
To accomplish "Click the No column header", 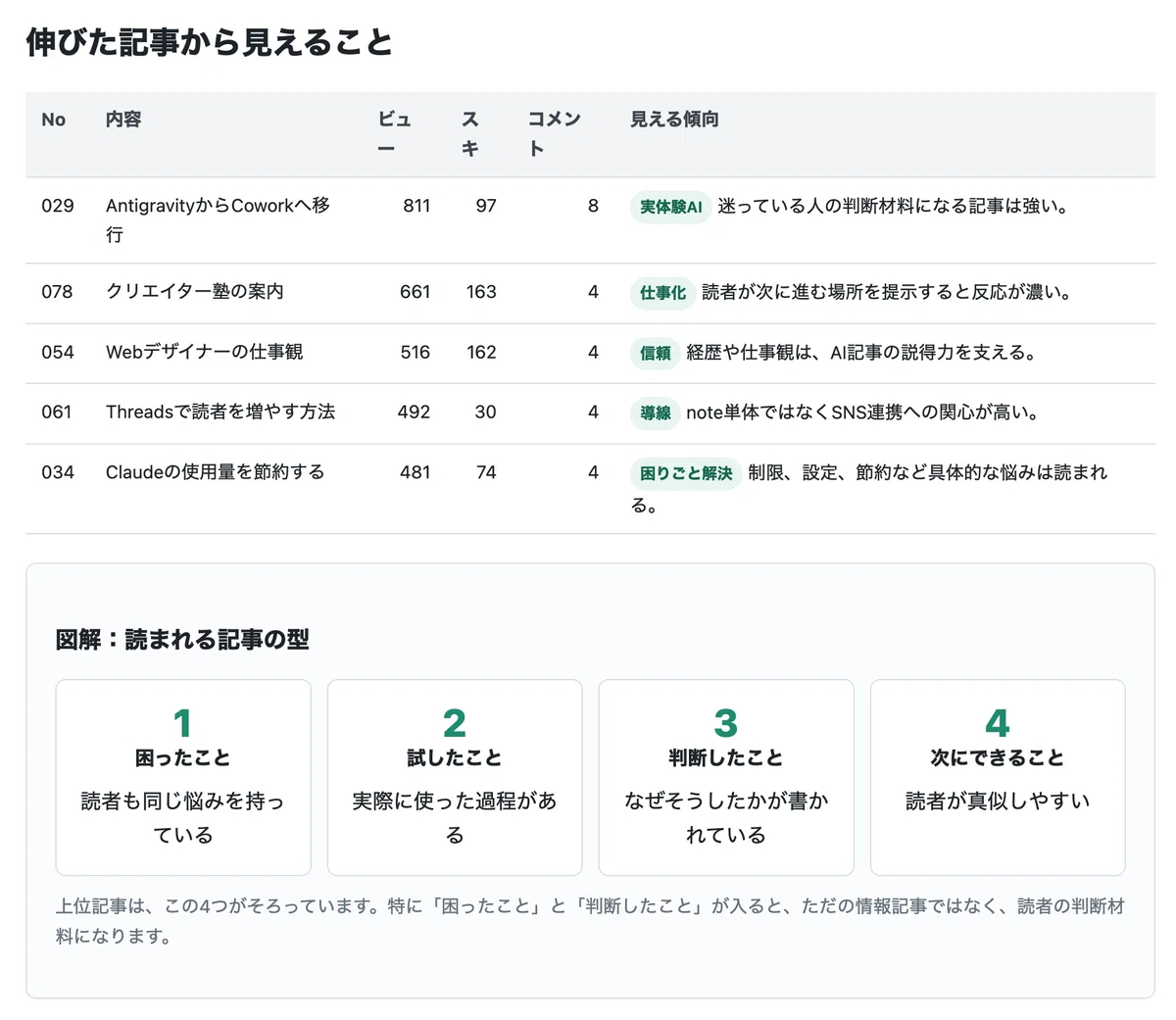I will (53, 120).
